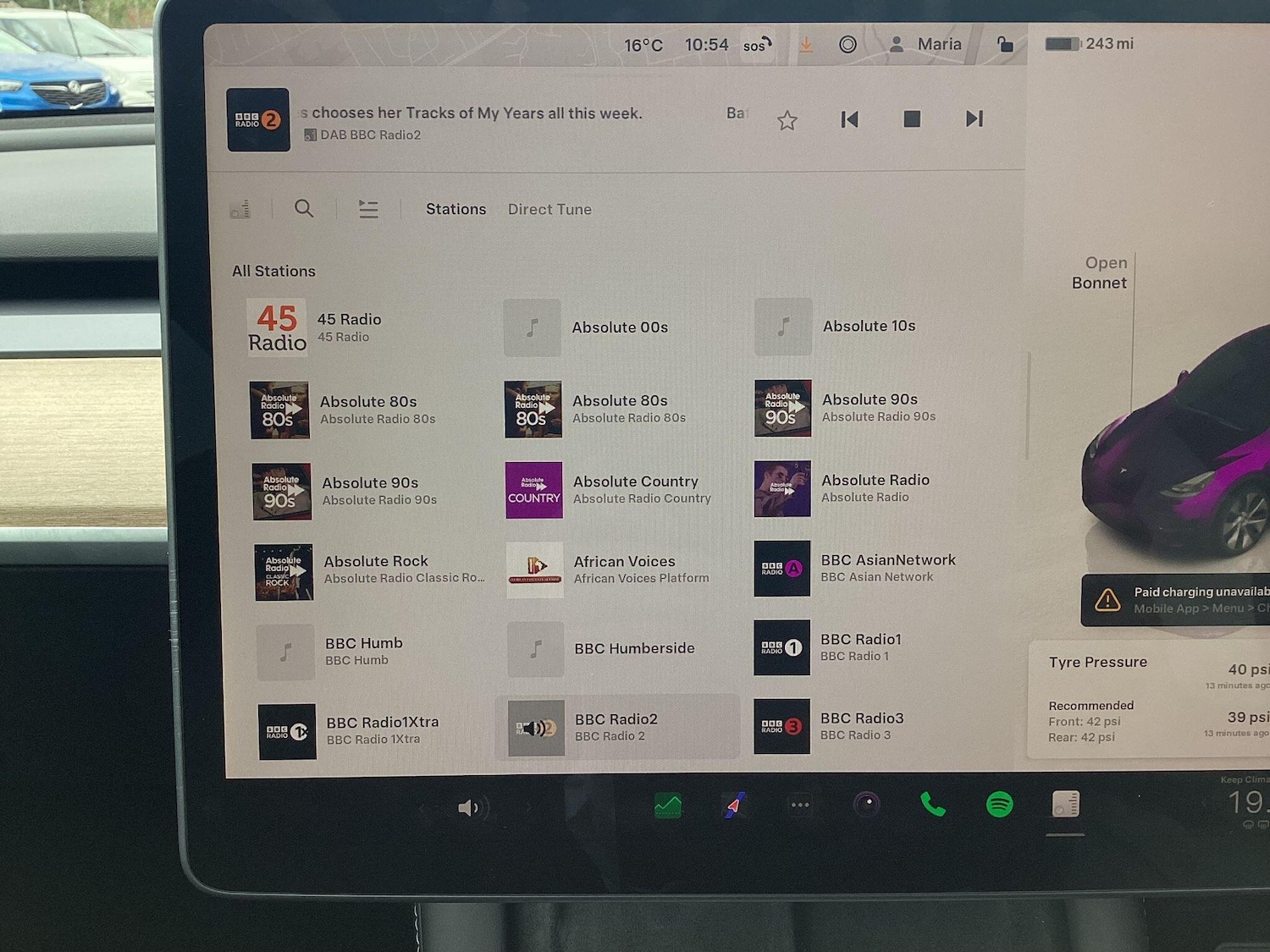This screenshot has width=1270, height=952.
Task: Open the Paid charging unavailable alert
Action: [x=1175, y=600]
